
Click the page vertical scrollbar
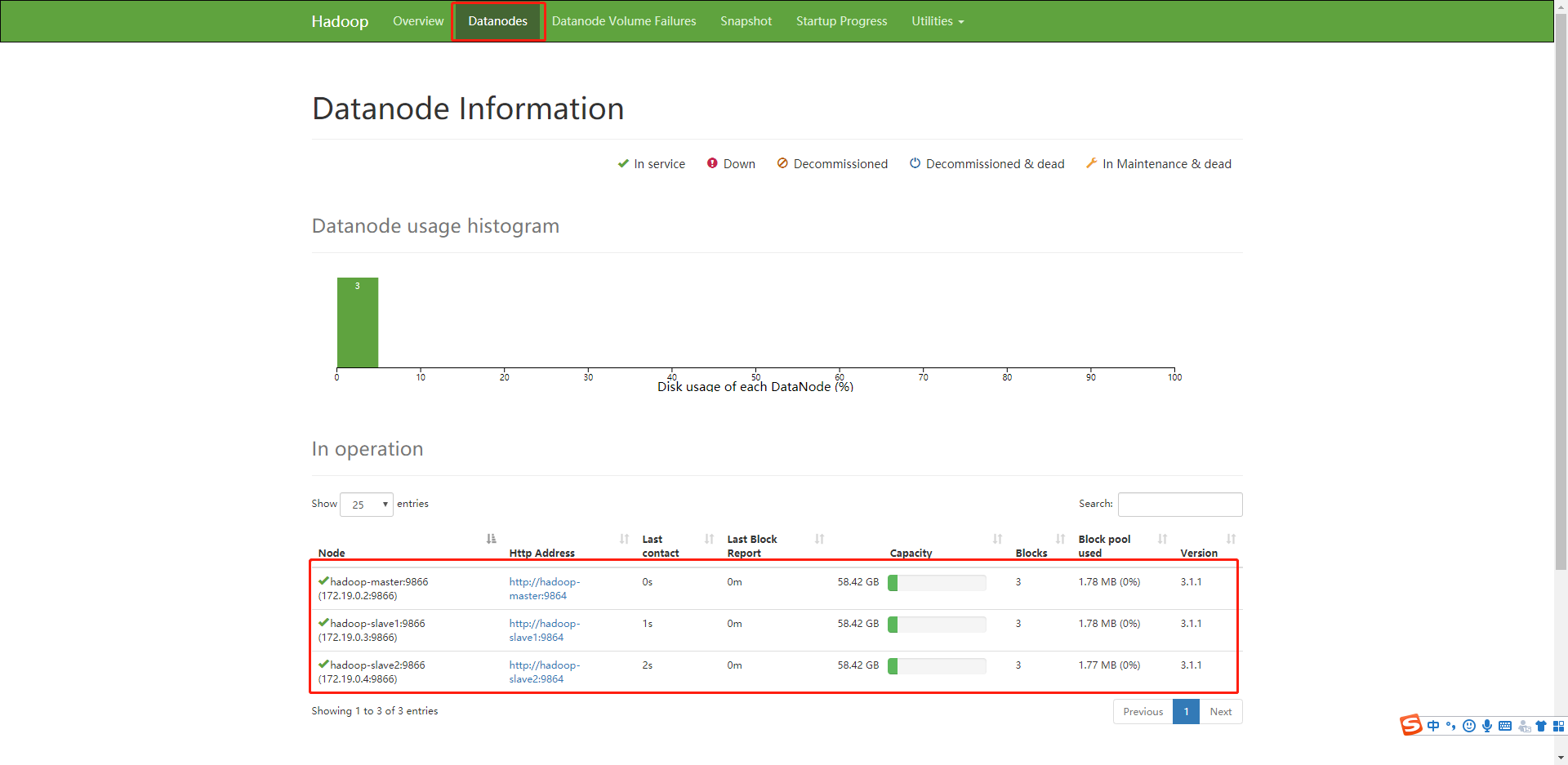(x=1561, y=291)
